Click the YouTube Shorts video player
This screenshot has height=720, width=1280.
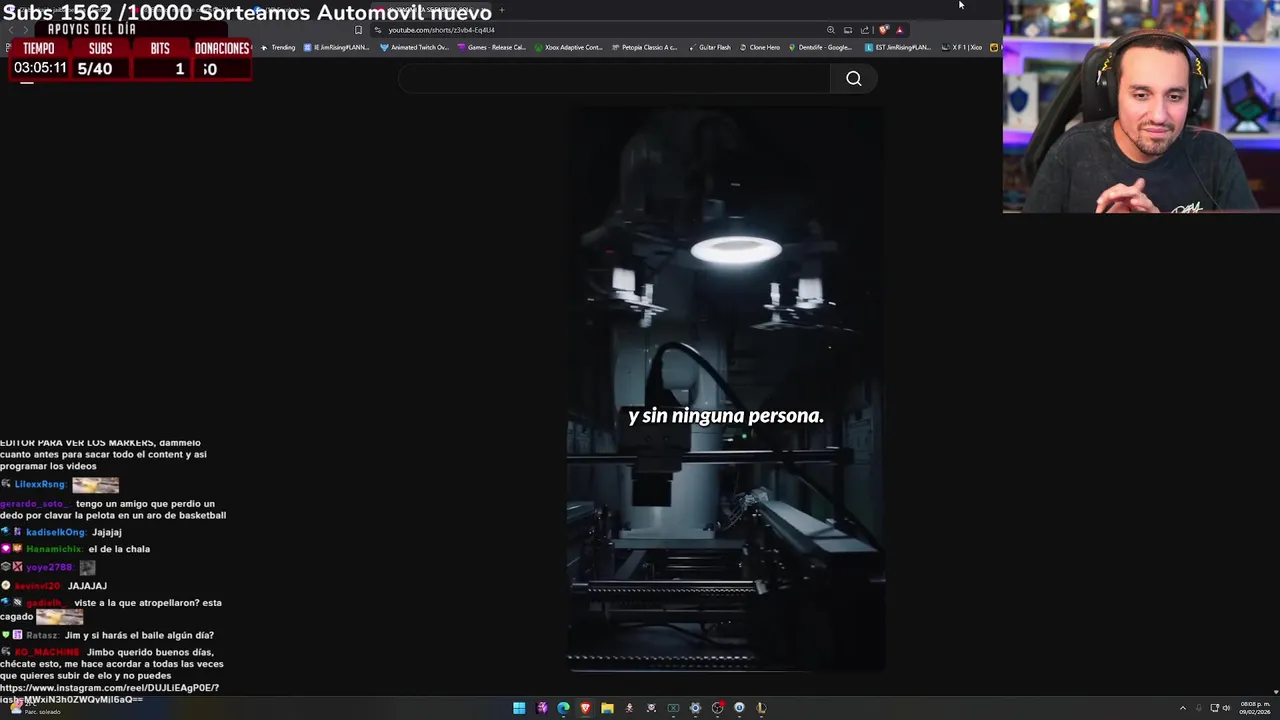[726, 390]
